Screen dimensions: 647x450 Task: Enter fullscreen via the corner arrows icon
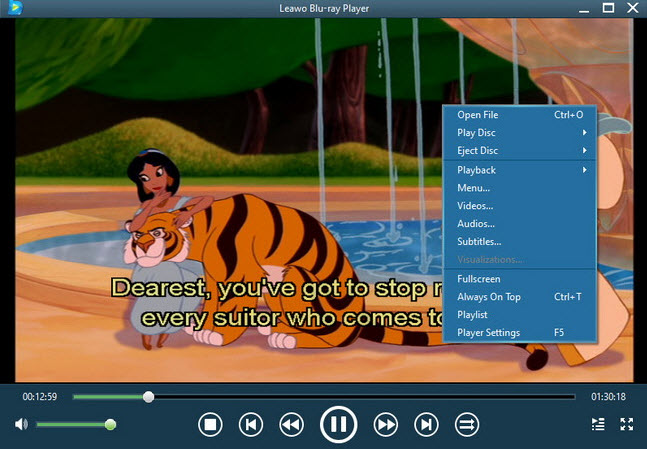tap(626, 424)
